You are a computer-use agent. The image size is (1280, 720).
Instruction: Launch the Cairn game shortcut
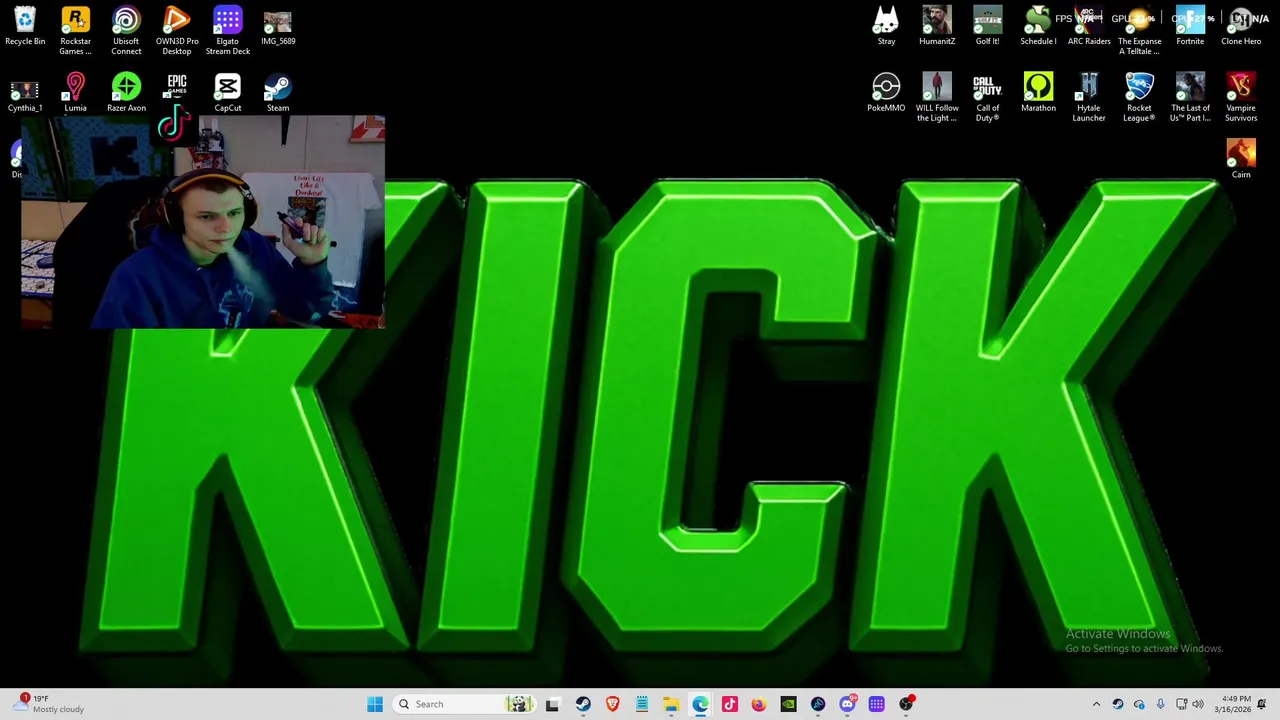[x=1241, y=159]
